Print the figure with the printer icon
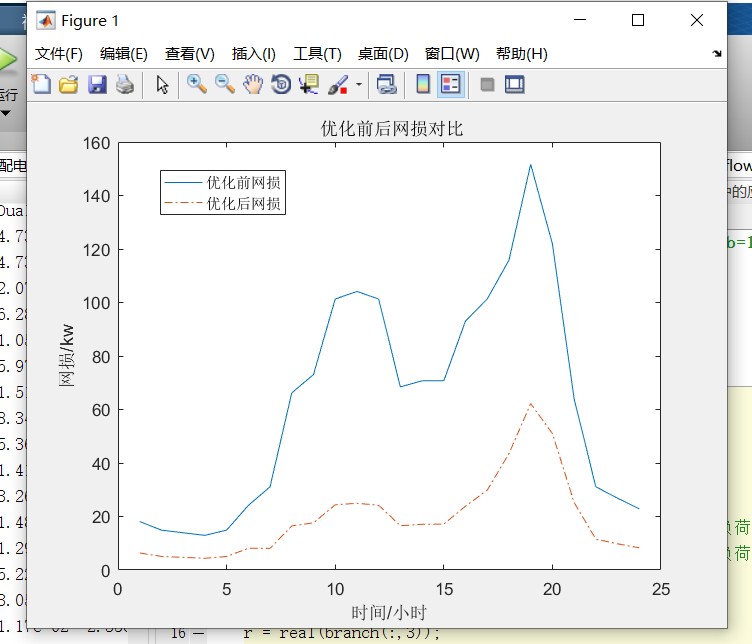752x644 pixels. [x=125, y=84]
